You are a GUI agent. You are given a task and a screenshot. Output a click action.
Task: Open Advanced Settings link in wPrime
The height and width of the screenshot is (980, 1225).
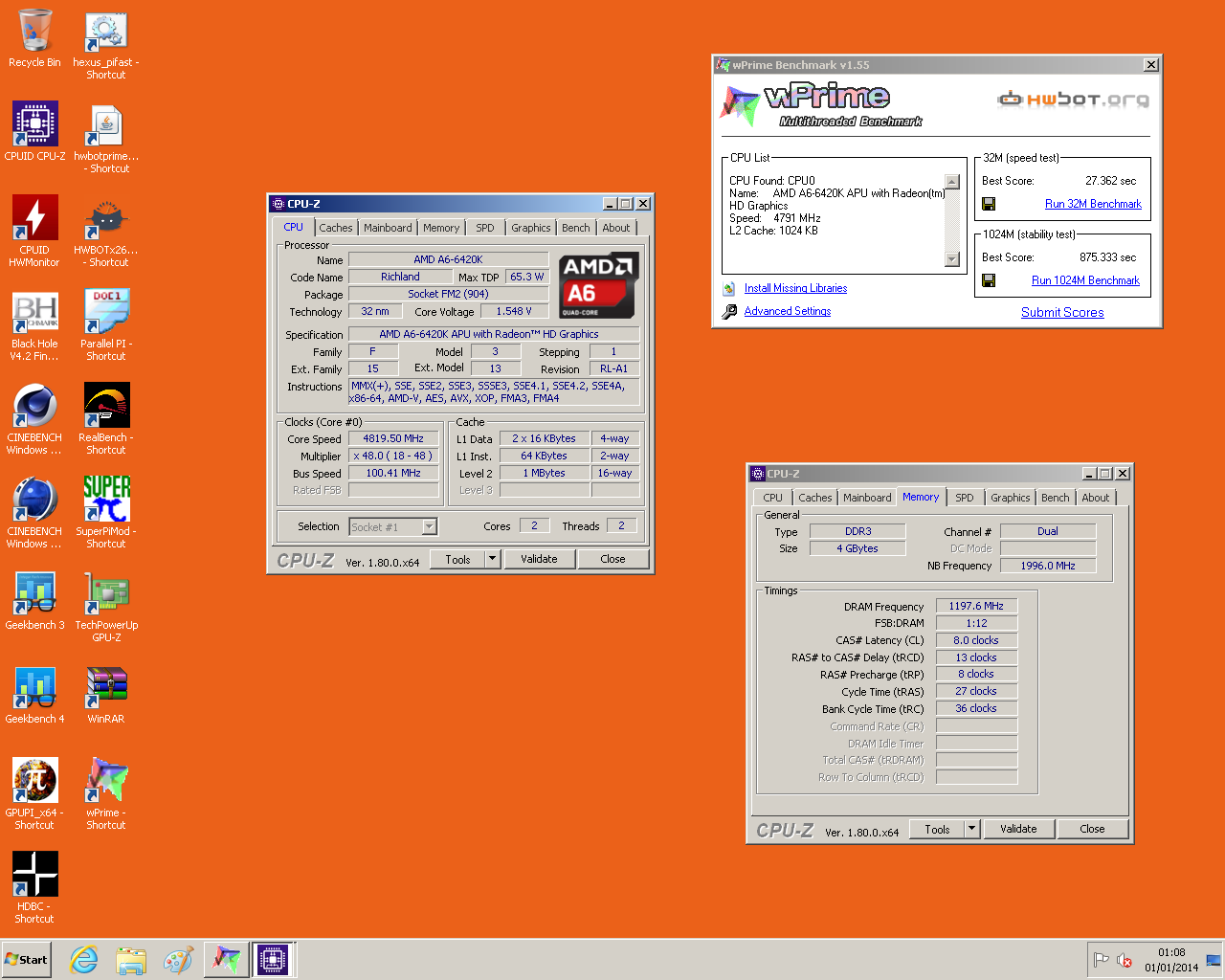[x=788, y=311]
